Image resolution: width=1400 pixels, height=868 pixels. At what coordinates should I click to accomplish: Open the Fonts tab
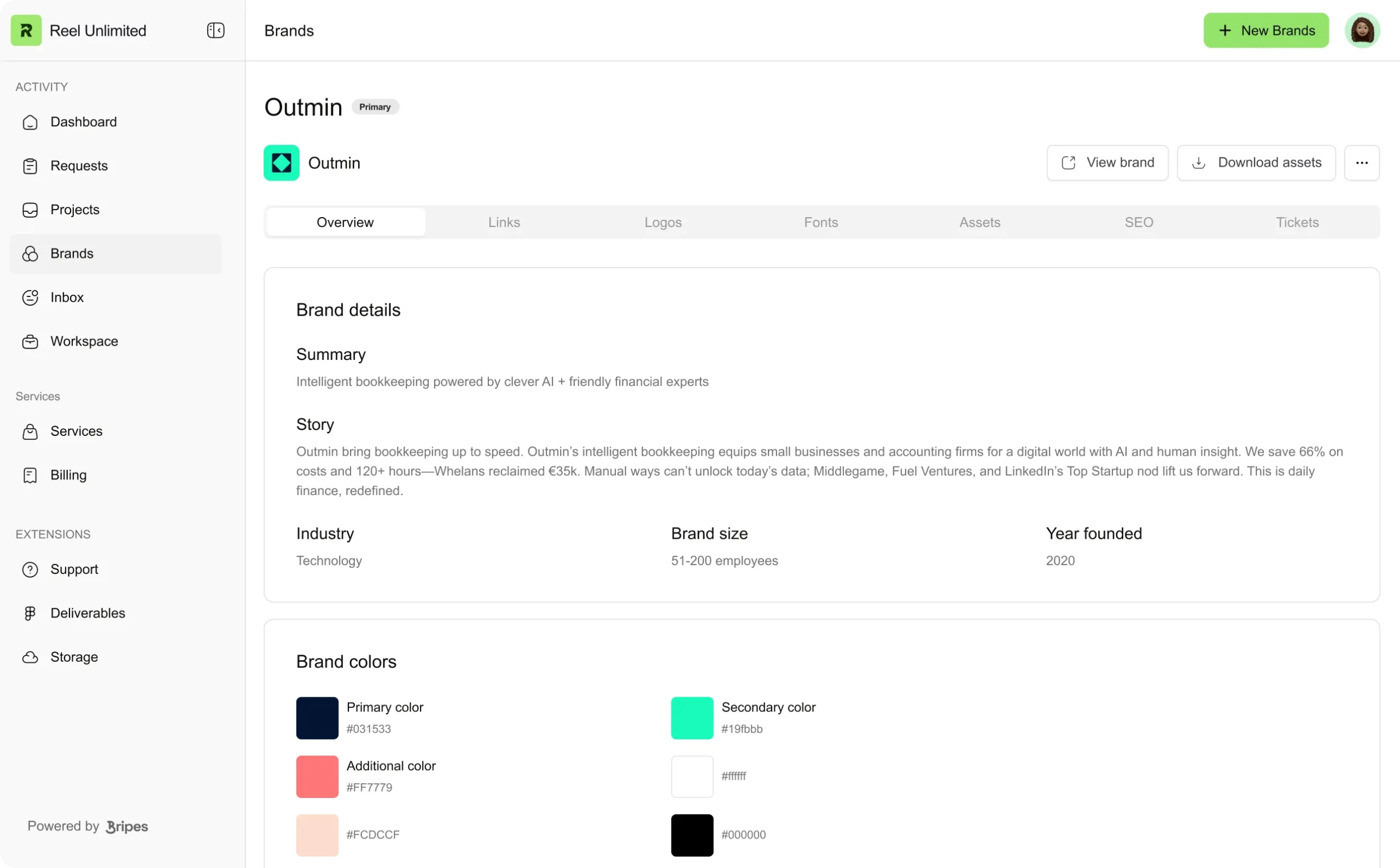click(x=821, y=222)
